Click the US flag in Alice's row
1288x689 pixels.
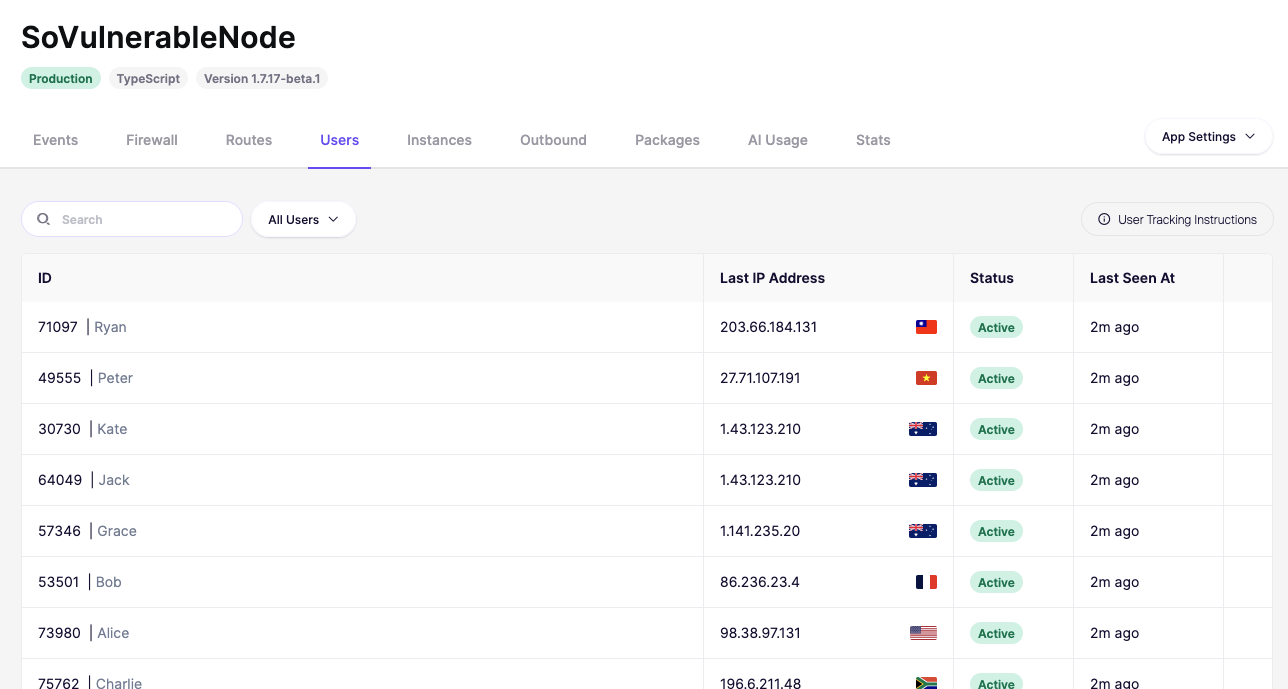[923, 633]
